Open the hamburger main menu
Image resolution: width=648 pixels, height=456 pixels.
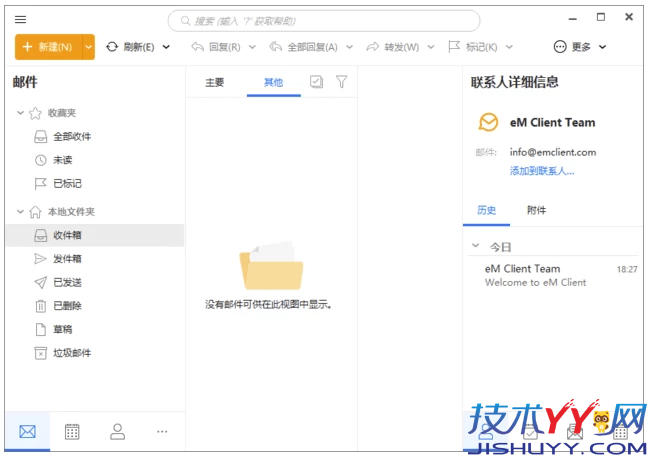point(20,19)
